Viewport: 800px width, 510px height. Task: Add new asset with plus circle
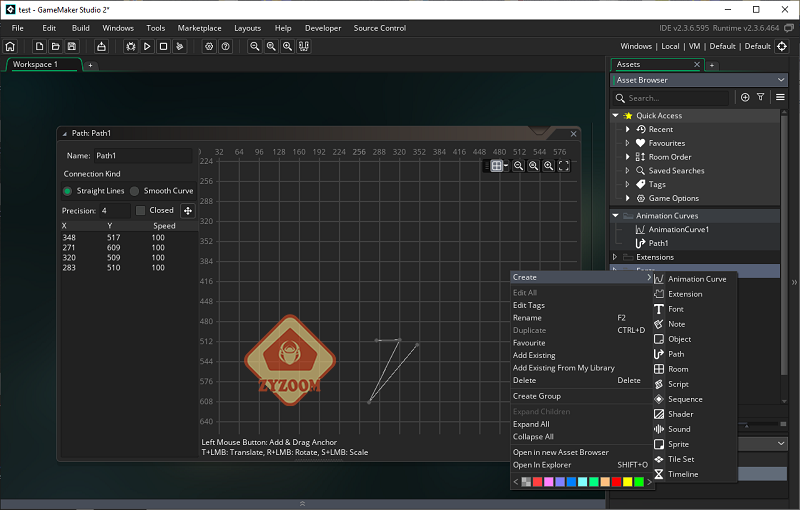[745, 97]
